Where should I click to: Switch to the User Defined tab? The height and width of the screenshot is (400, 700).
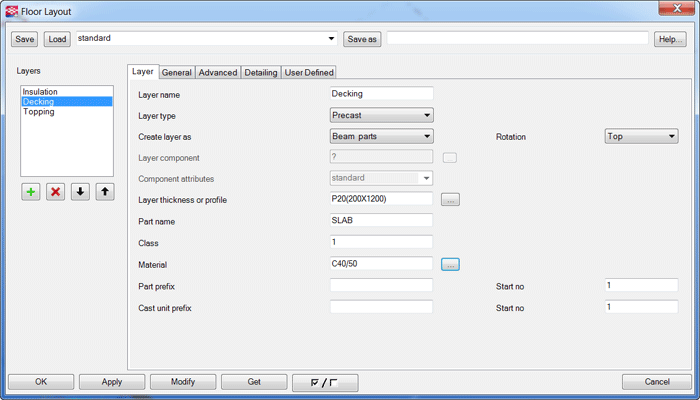click(x=309, y=73)
